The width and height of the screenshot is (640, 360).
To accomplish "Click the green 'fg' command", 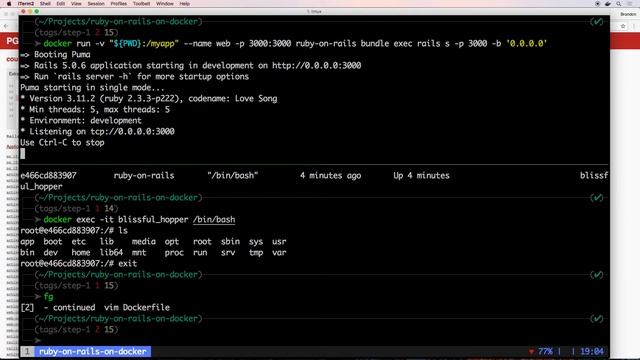I will point(49,297).
